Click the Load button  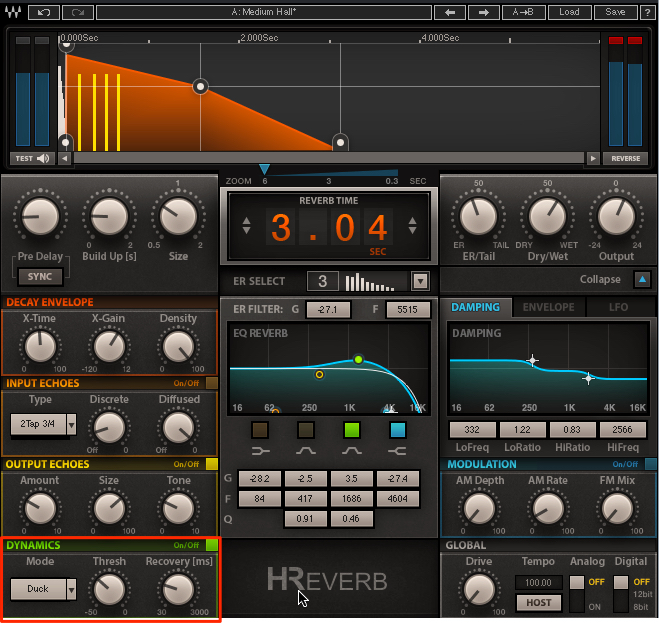pyautogui.click(x=569, y=12)
